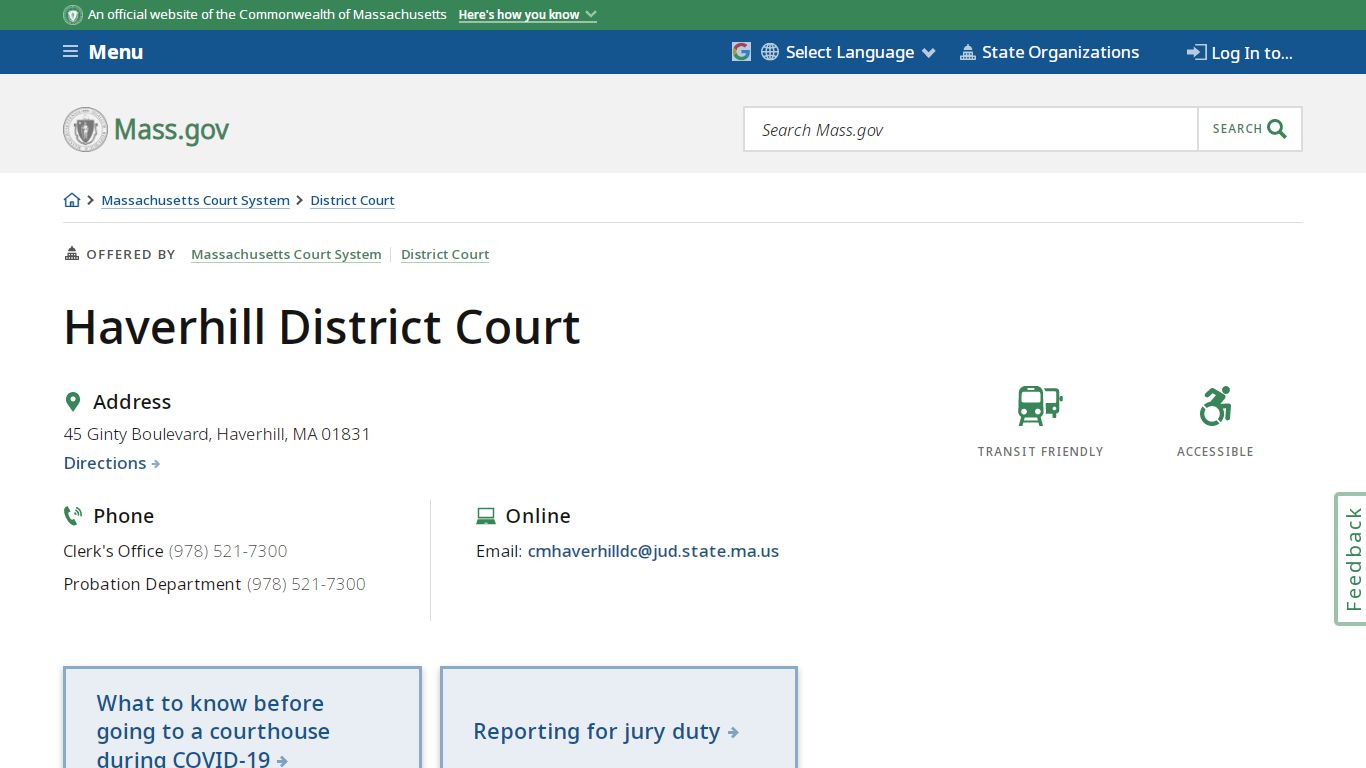Click the globe icon beside Select Language
Viewport: 1366px width, 768px height.
(x=770, y=52)
